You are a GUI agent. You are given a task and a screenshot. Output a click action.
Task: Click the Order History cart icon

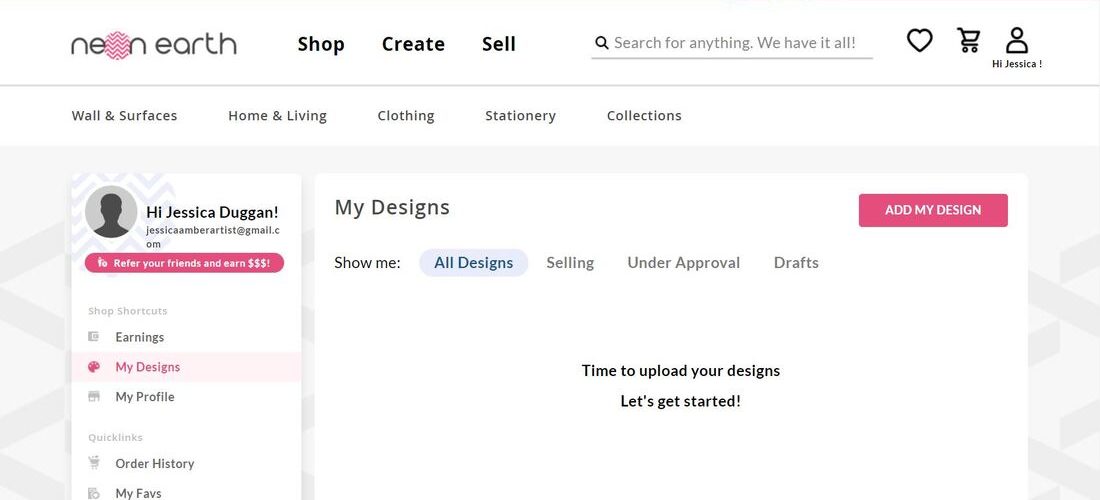coord(94,462)
